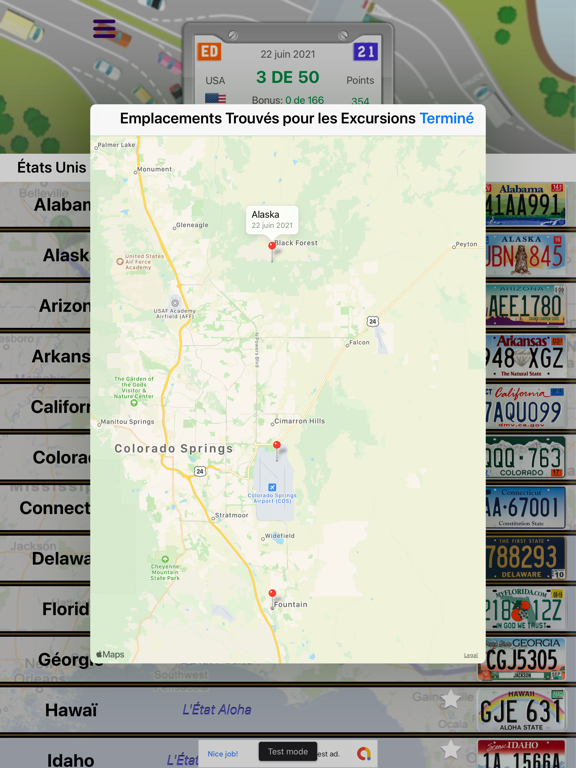The height and width of the screenshot is (768, 576).
Task: Tap the ad logo icon in banner
Action: [x=364, y=753]
